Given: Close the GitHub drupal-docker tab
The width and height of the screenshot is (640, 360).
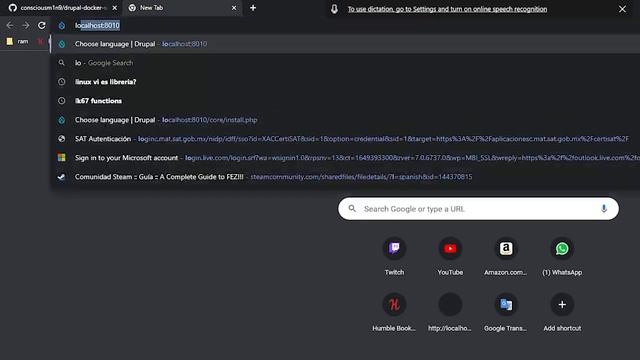Looking at the screenshot, I should click(x=115, y=8).
